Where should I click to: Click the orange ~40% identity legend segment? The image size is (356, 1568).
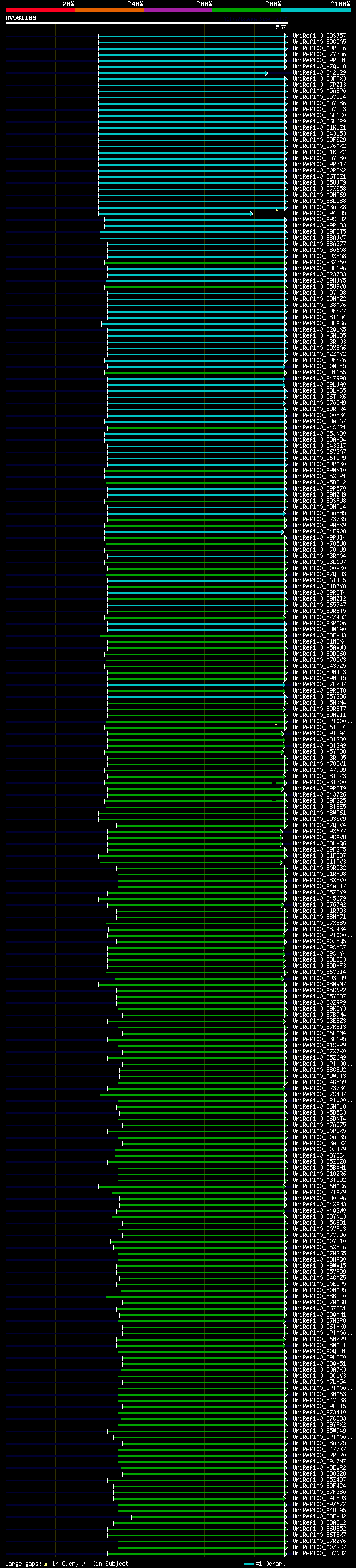(x=109, y=10)
